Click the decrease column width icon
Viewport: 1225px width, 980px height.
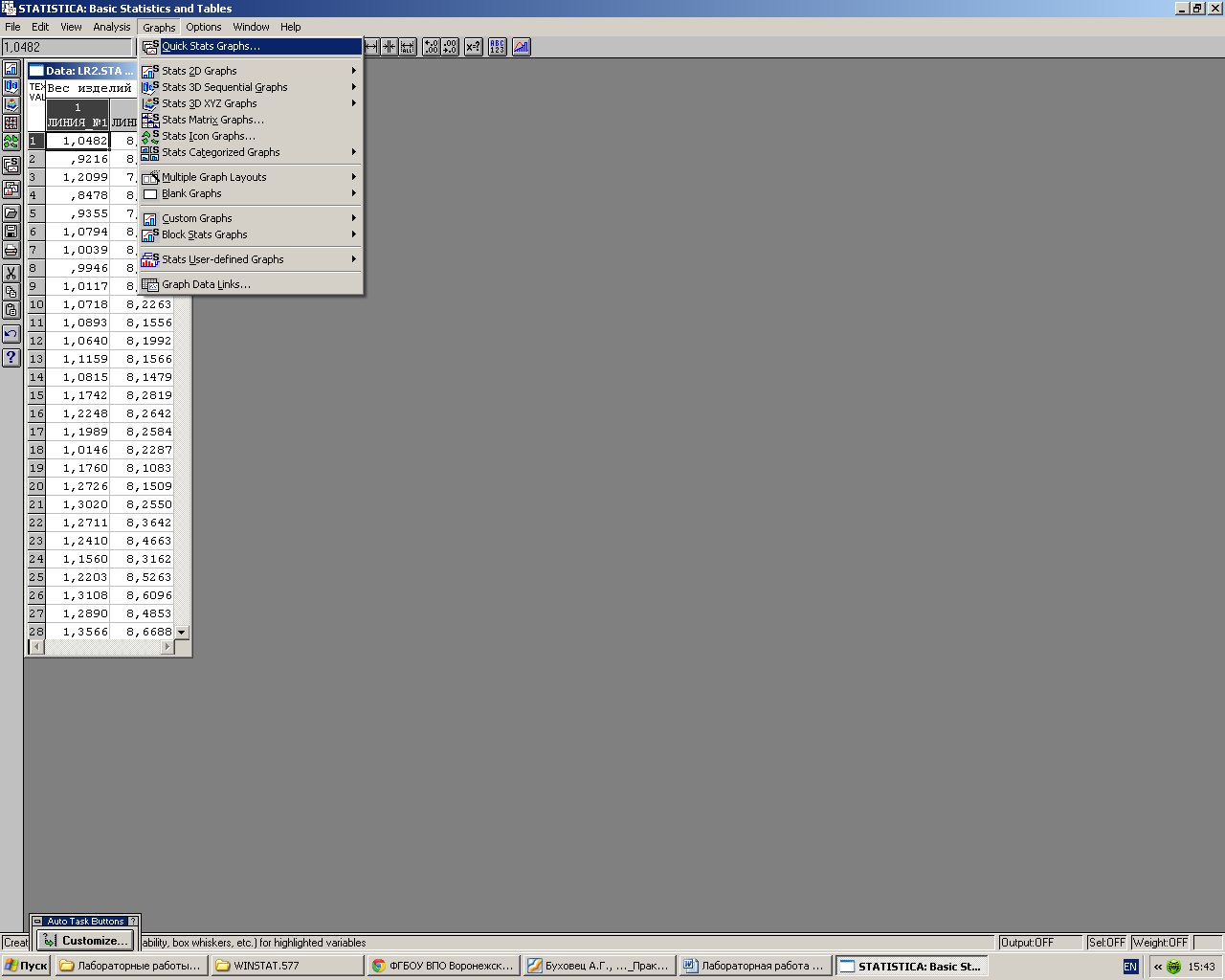pos(390,46)
